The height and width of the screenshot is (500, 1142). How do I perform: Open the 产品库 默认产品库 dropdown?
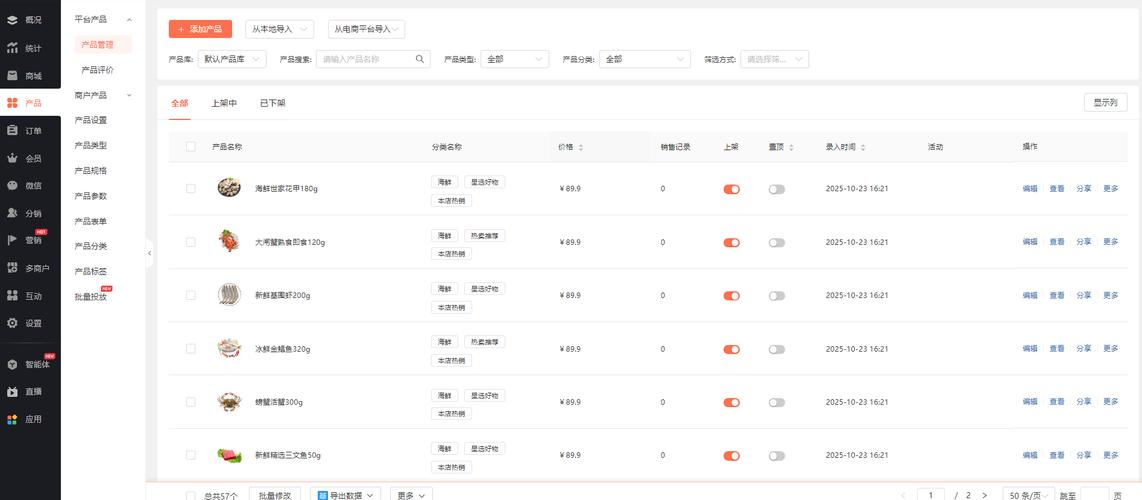click(232, 60)
